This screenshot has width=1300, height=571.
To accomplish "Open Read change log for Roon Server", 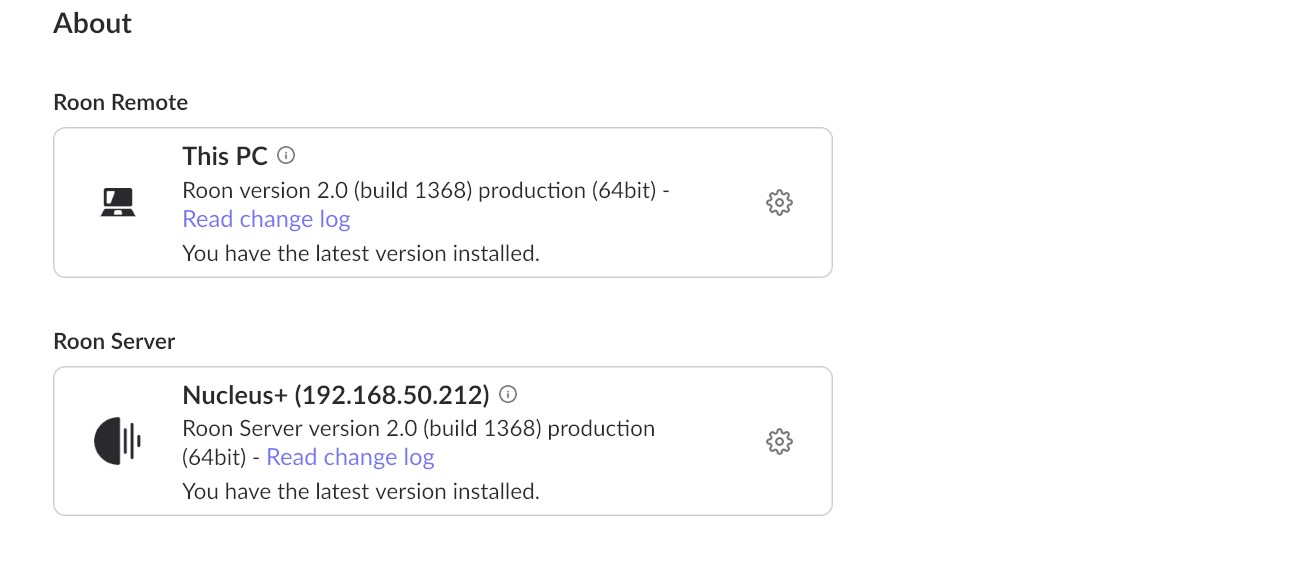I will [x=350, y=457].
